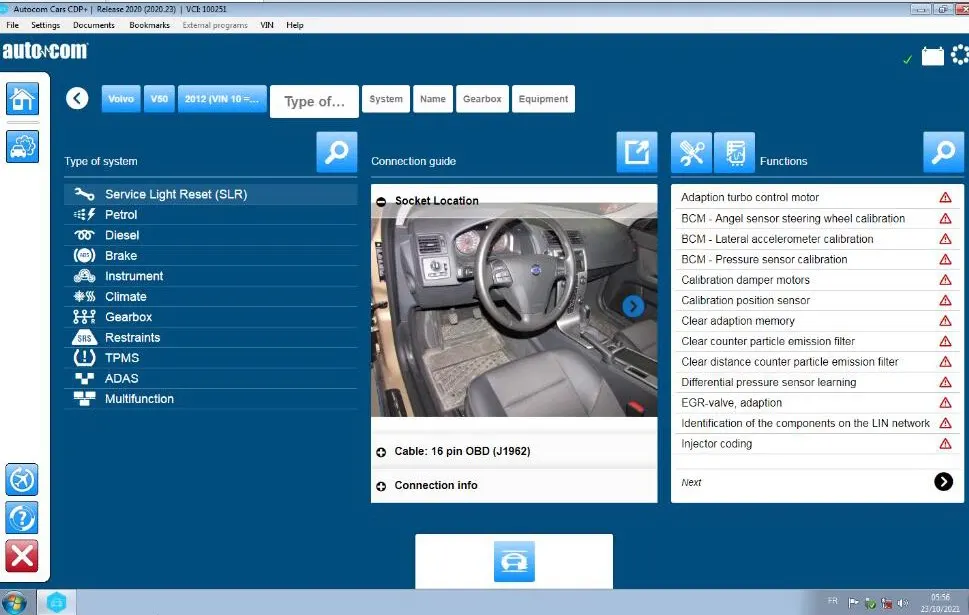
Task: Click the green checkmark VCI status
Action: [908, 59]
